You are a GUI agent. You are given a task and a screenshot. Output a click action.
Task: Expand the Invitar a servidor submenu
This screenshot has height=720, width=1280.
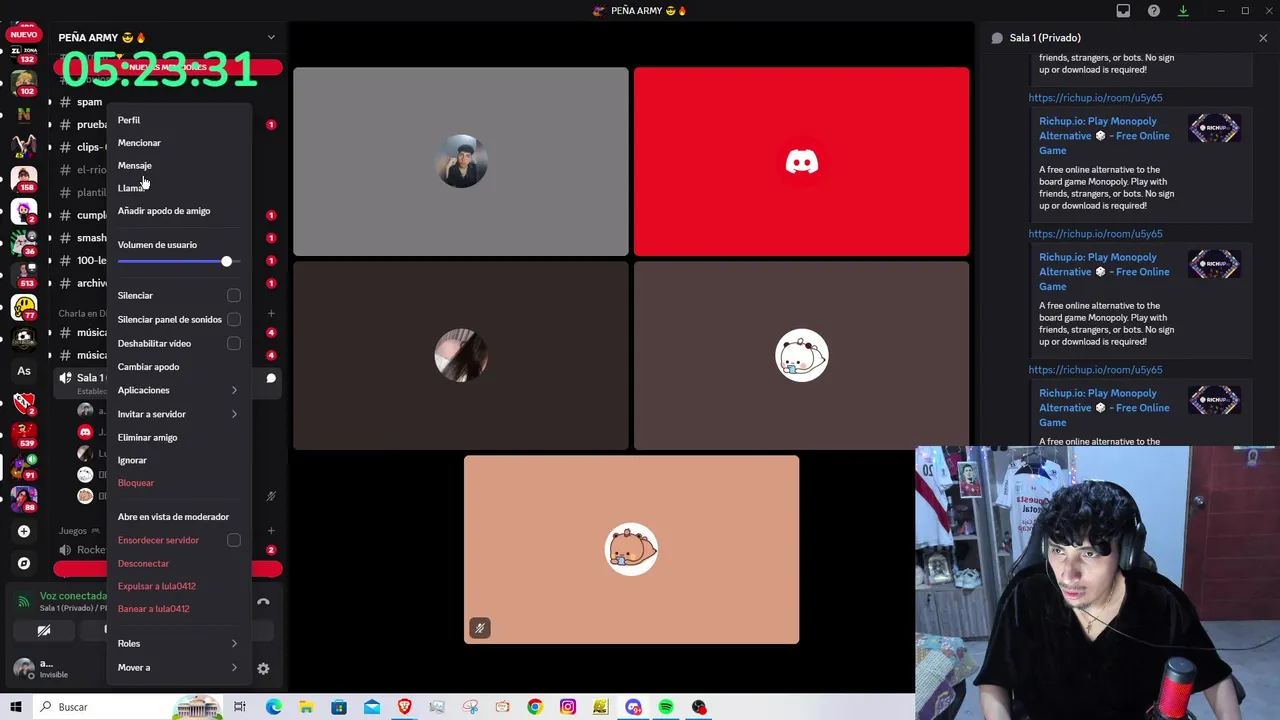click(177, 414)
